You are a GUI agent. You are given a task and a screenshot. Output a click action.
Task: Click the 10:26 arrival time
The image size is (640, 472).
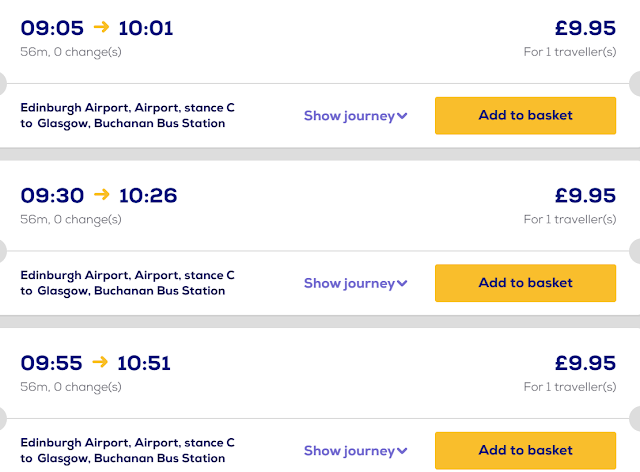[x=148, y=195]
